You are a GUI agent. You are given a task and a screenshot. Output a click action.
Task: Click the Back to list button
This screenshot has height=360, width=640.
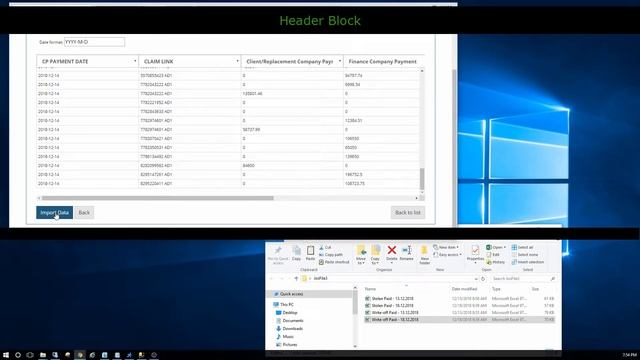click(407, 212)
